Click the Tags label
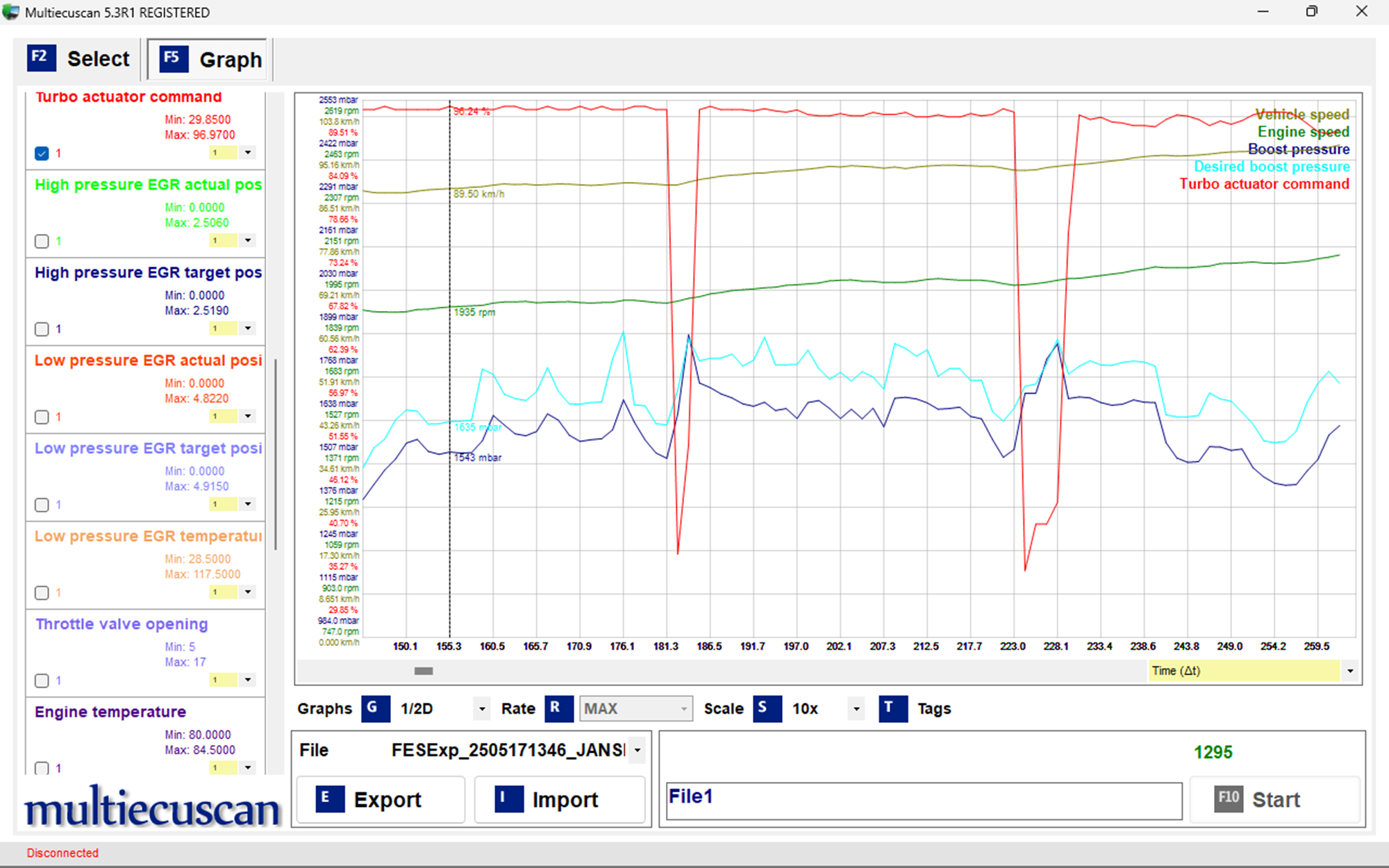This screenshot has width=1389, height=868. coord(934,709)
